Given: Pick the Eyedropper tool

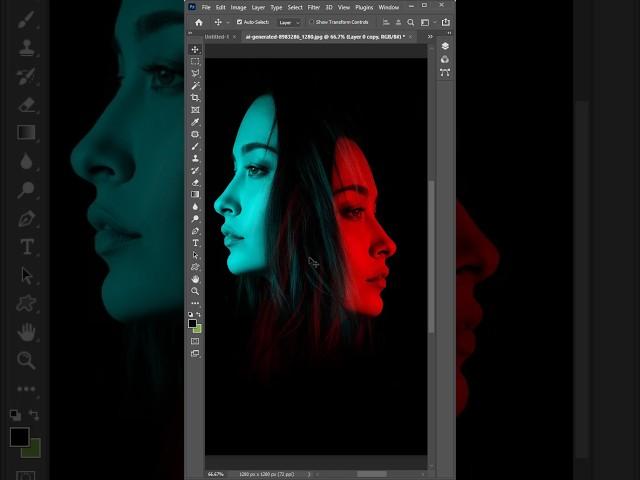Looking at the screenshot, I should pos(195,122).
